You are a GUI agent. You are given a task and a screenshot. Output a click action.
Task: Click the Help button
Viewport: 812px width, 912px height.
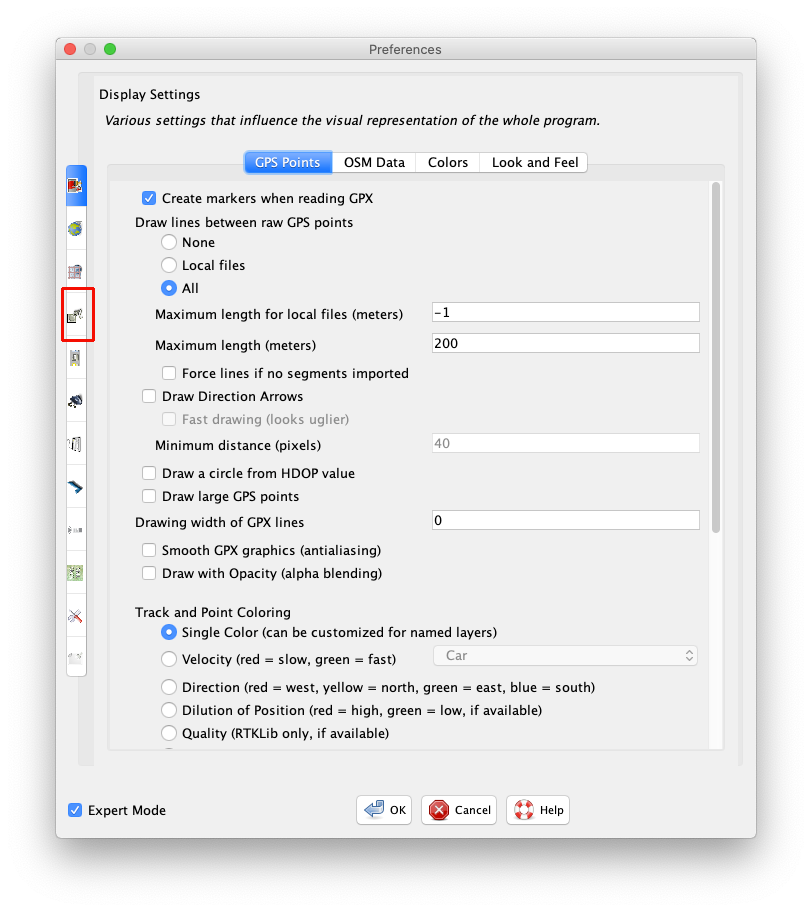click(538, 810)
